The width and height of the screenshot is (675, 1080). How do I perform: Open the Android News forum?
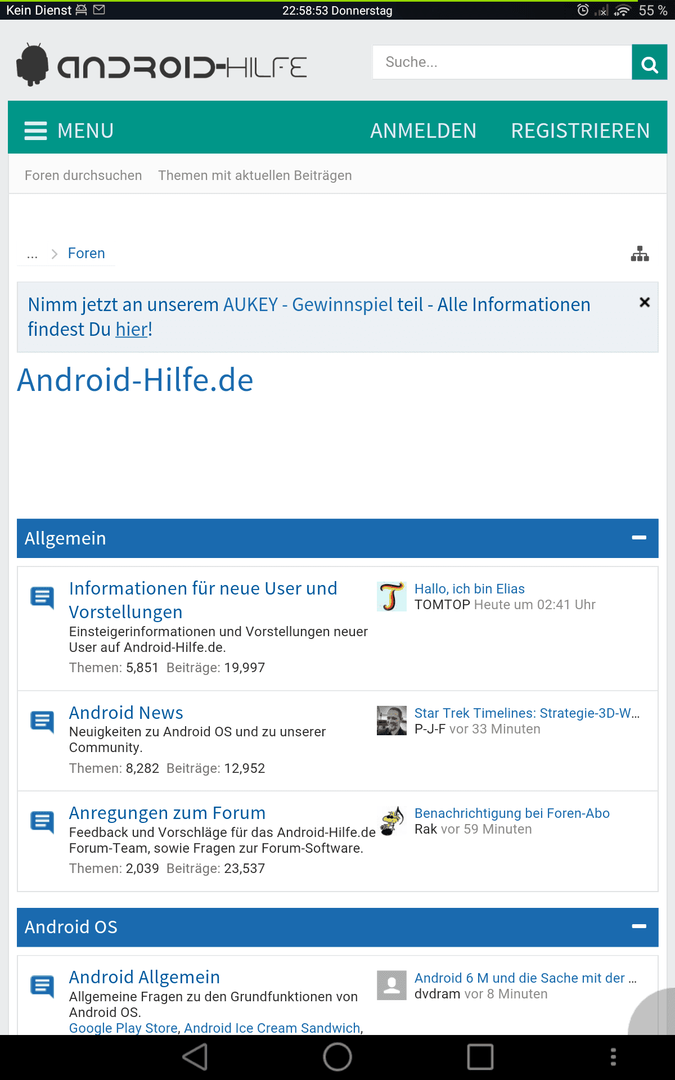click(x=126, y=712)
